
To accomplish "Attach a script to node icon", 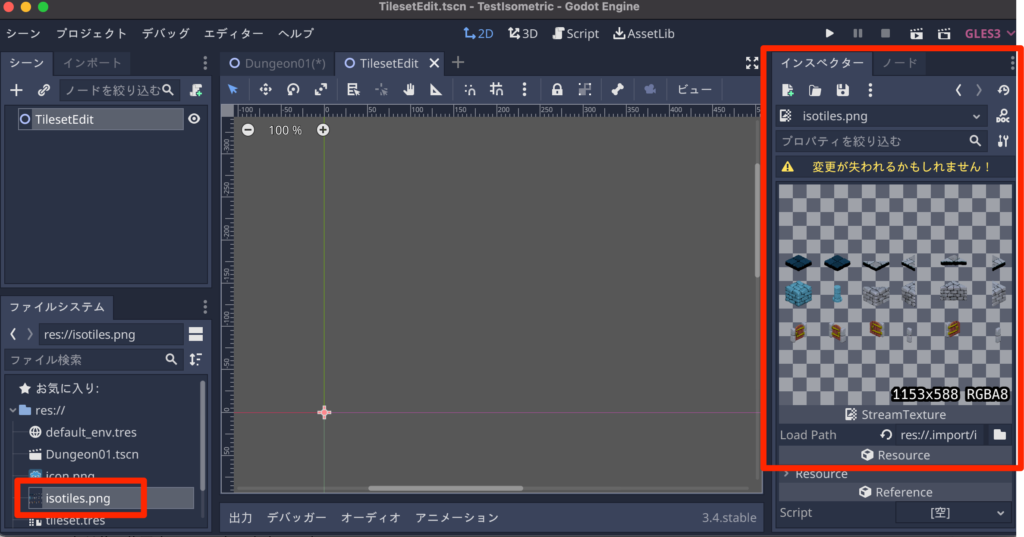I will (x=196, y=90).
